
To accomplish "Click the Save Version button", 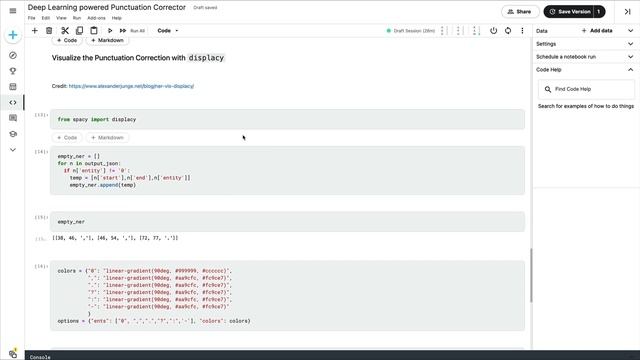I will click(569, 12).
